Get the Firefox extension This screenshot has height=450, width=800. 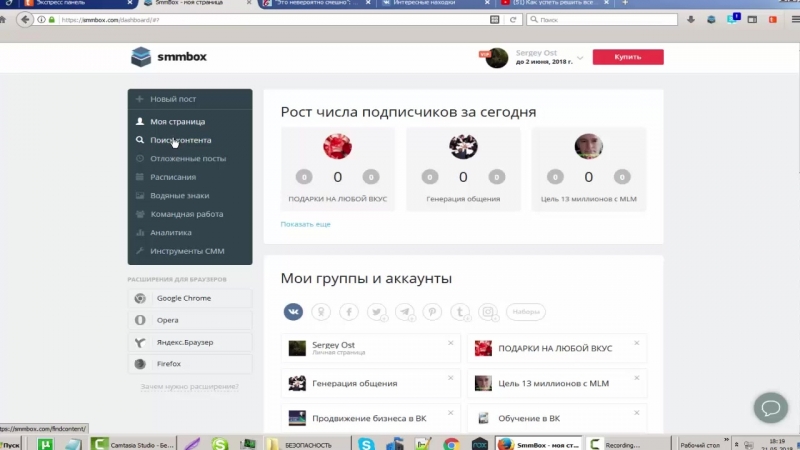[190, 364]
